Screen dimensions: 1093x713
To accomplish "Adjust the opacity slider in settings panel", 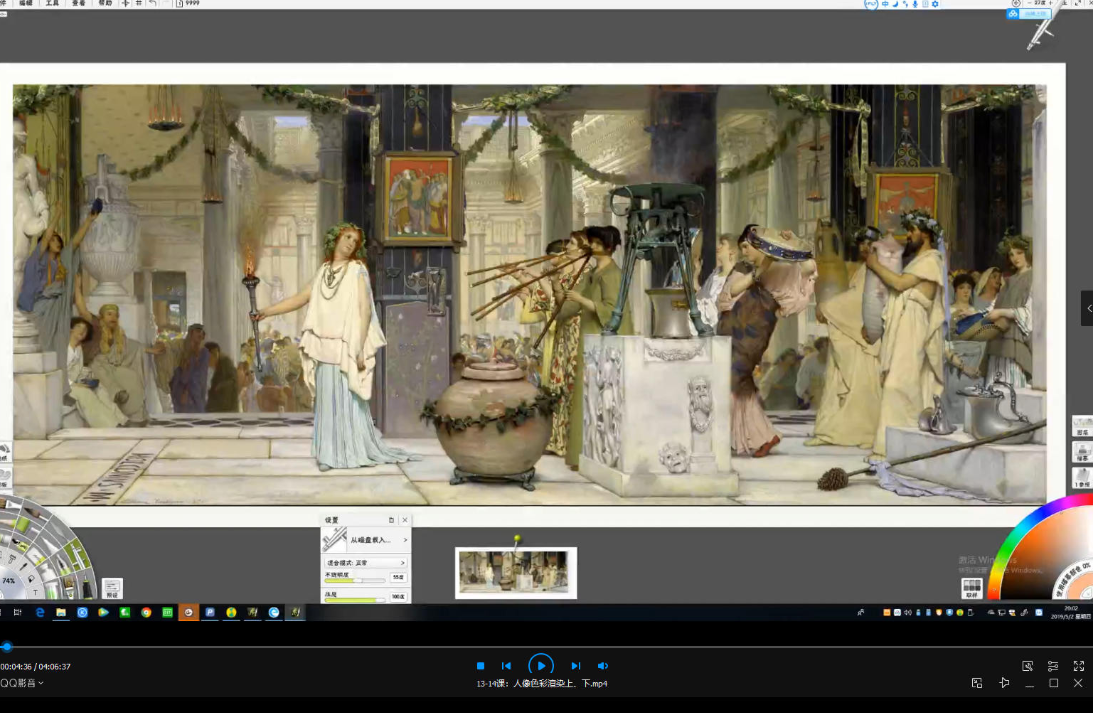I will click(x=355, y=580).
